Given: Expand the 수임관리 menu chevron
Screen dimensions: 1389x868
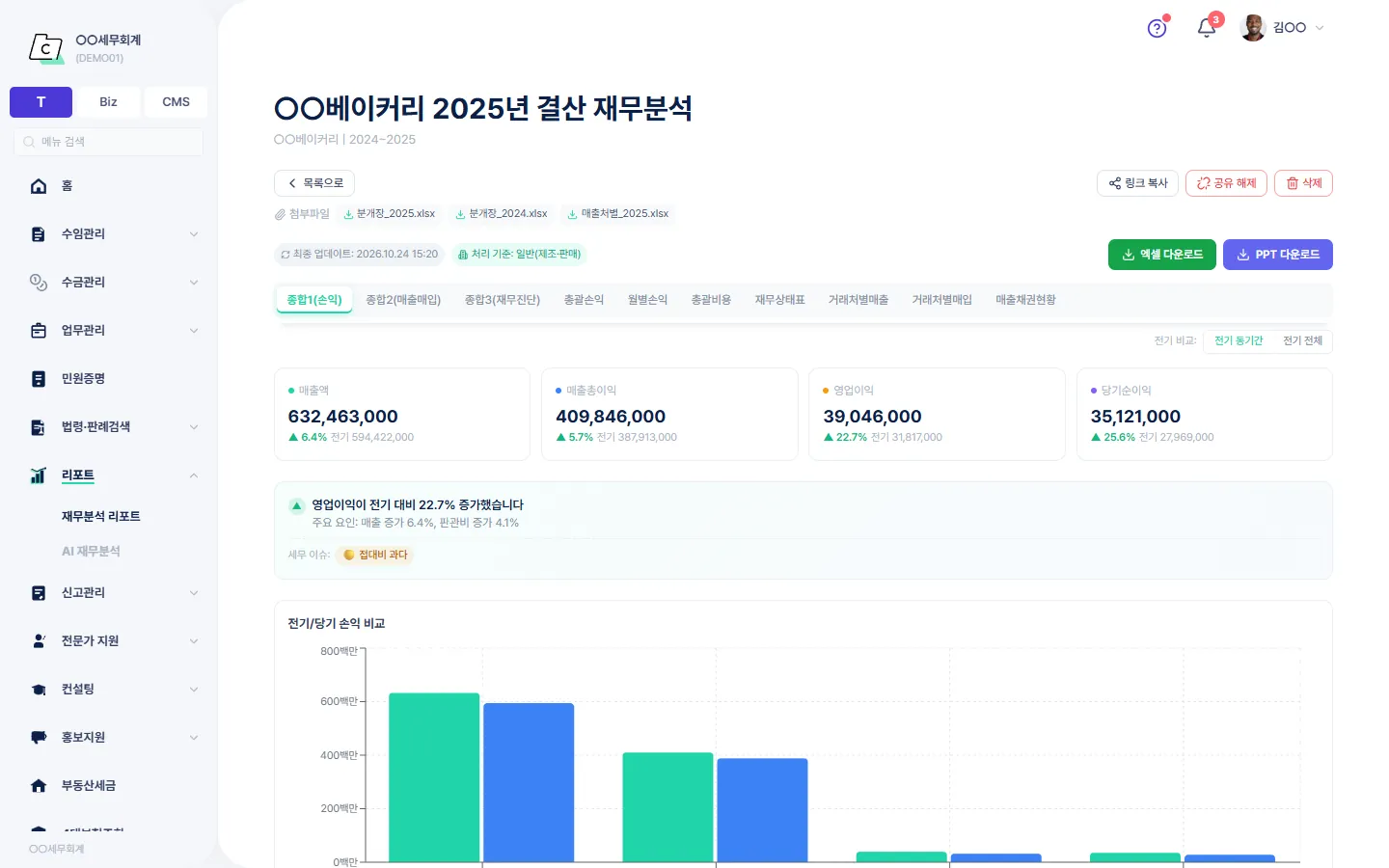Looking at the screenshot, I should point(194,234).
